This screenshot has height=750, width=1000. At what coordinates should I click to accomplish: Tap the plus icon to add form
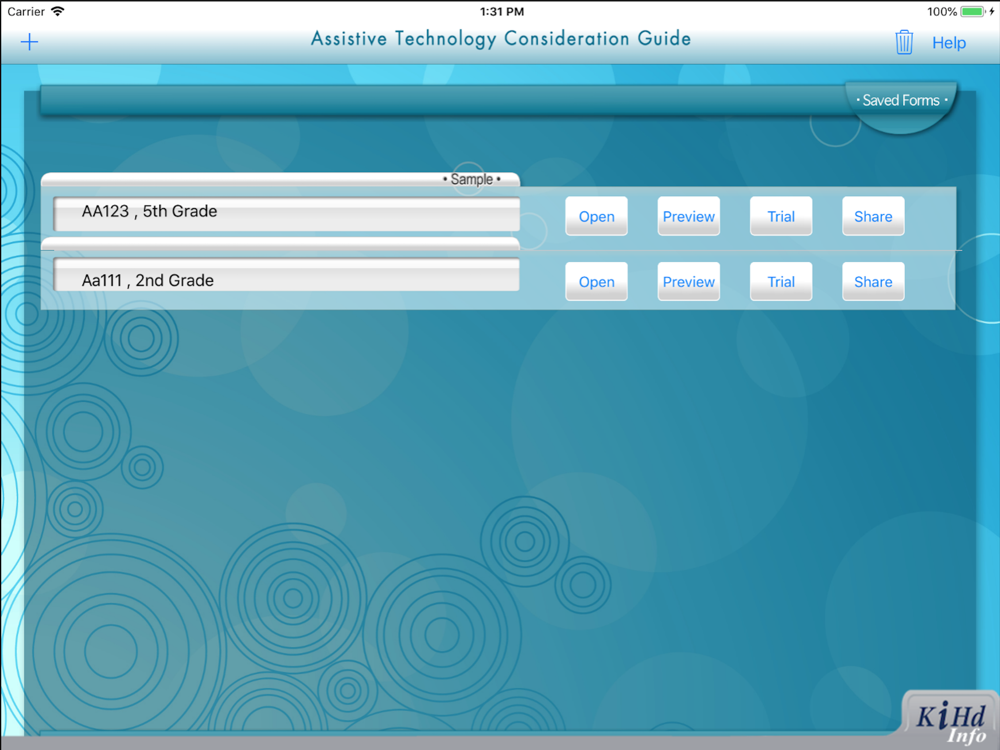[29, 43]
